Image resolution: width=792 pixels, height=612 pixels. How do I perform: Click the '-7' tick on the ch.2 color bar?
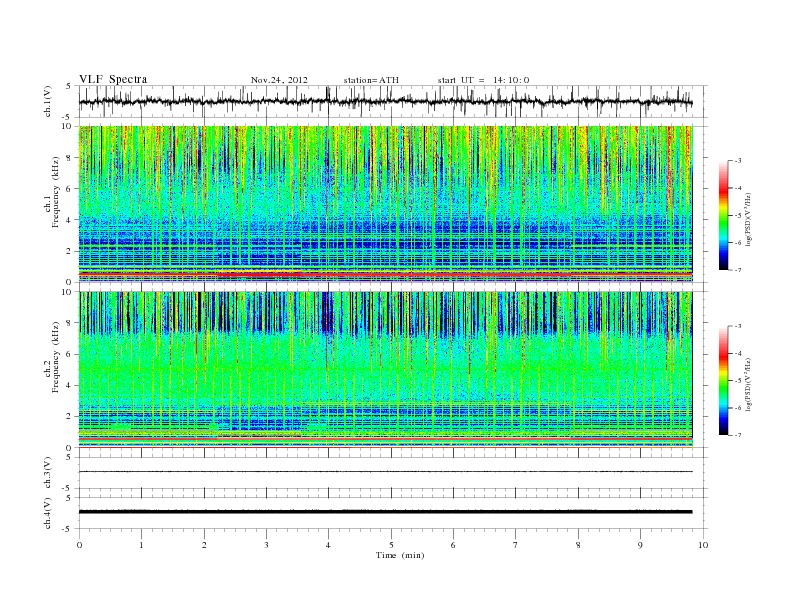737,435
